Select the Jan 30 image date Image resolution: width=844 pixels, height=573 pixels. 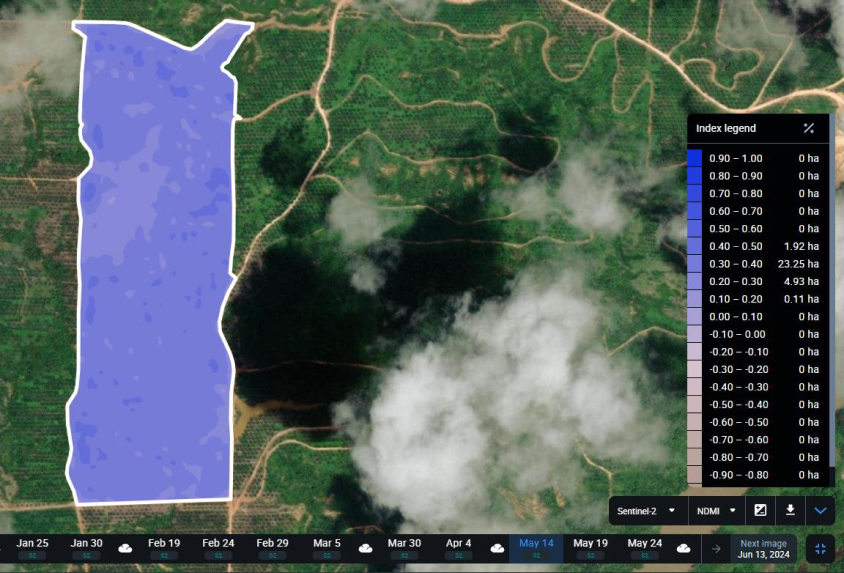86,548
